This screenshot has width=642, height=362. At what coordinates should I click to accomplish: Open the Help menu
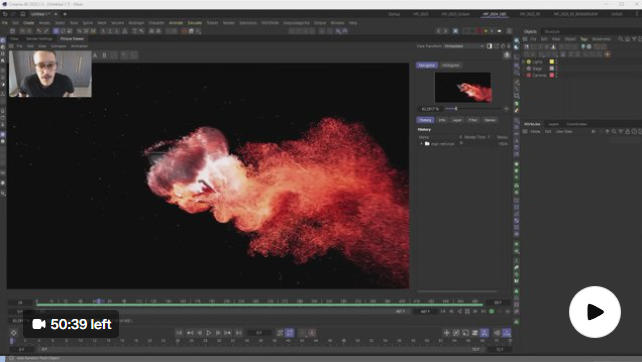point(353,23)
